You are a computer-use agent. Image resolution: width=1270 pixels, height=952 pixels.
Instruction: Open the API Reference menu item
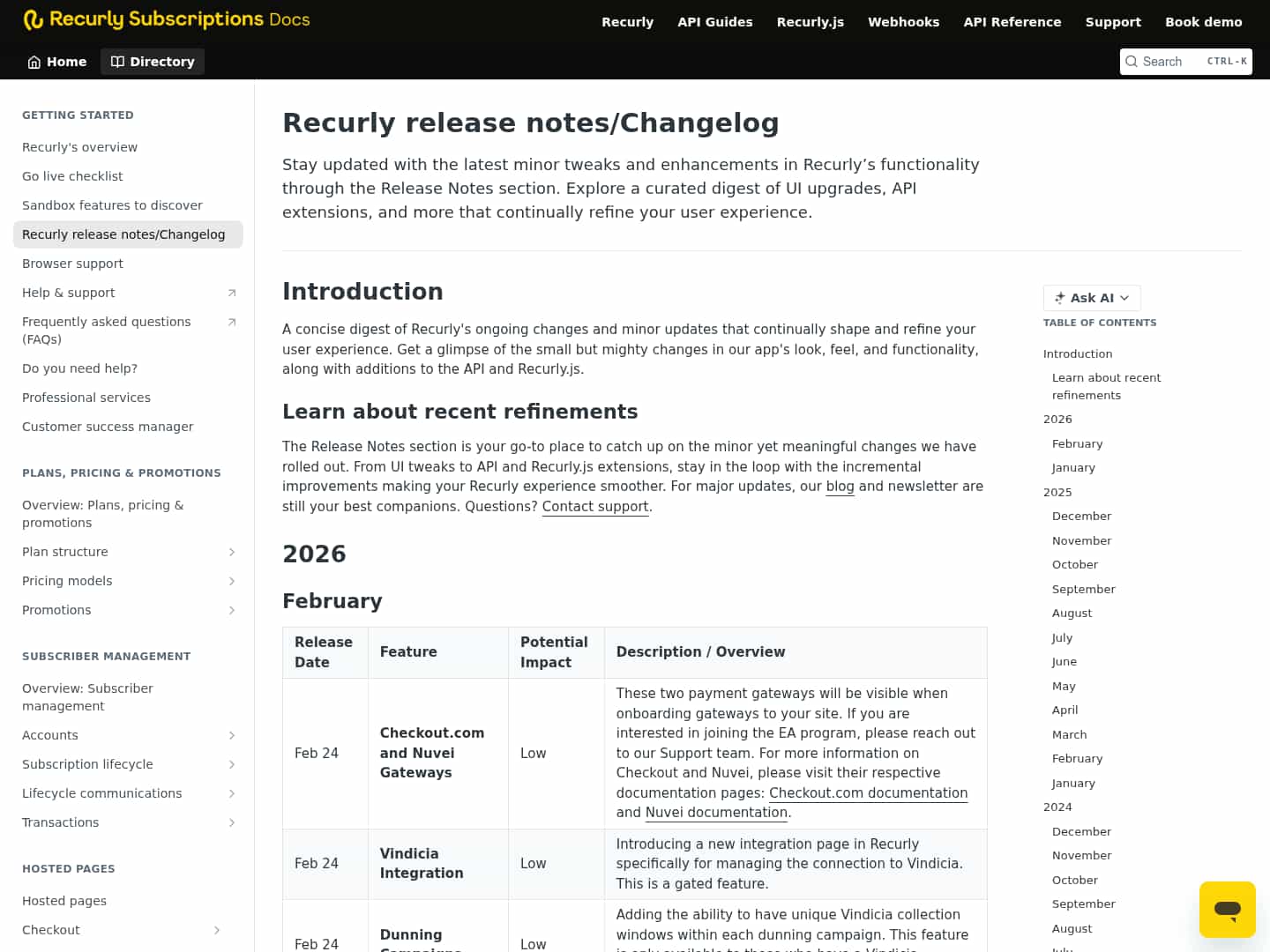1012,21
